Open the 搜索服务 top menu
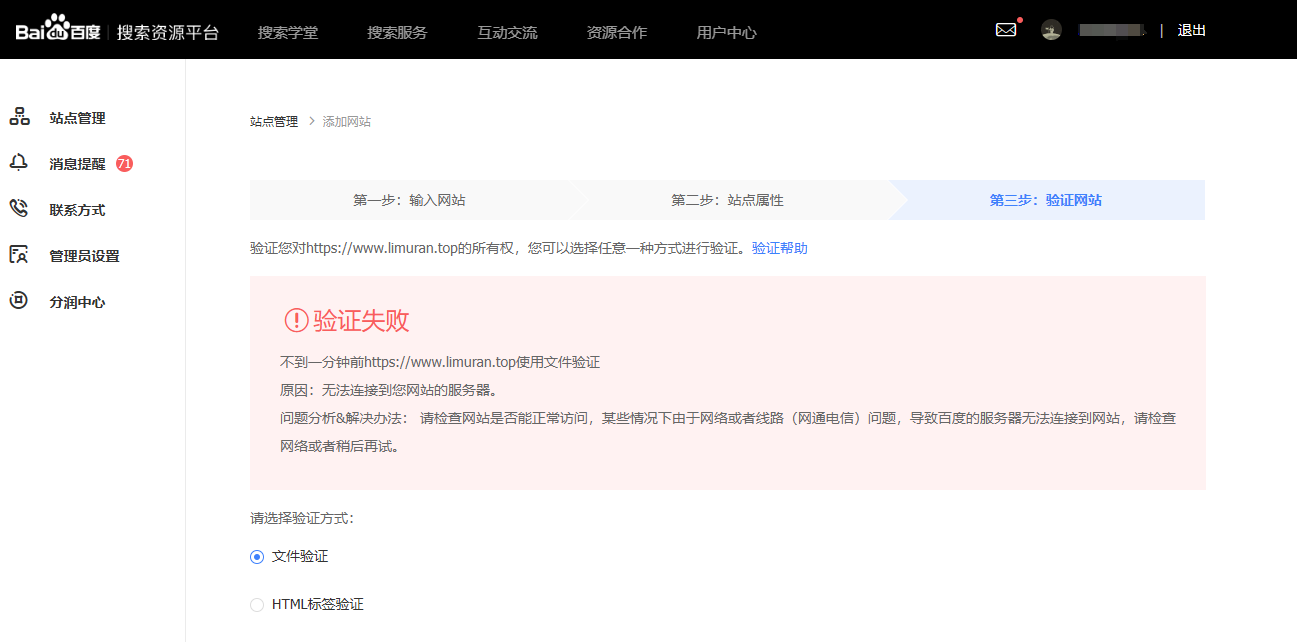1297x642 pixels. [x=397, y=32]
